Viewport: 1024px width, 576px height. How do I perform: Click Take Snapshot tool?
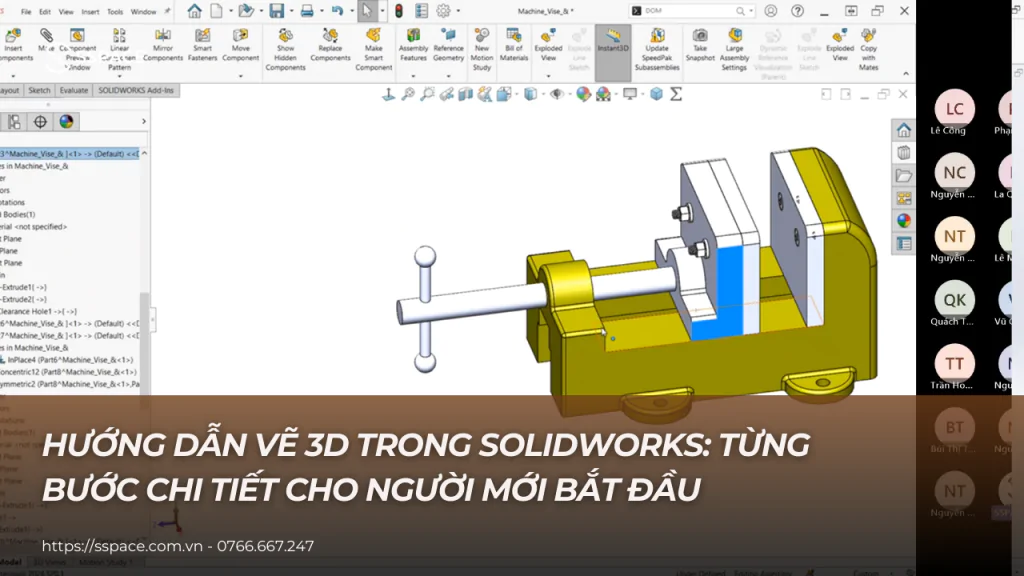[700, 45]
